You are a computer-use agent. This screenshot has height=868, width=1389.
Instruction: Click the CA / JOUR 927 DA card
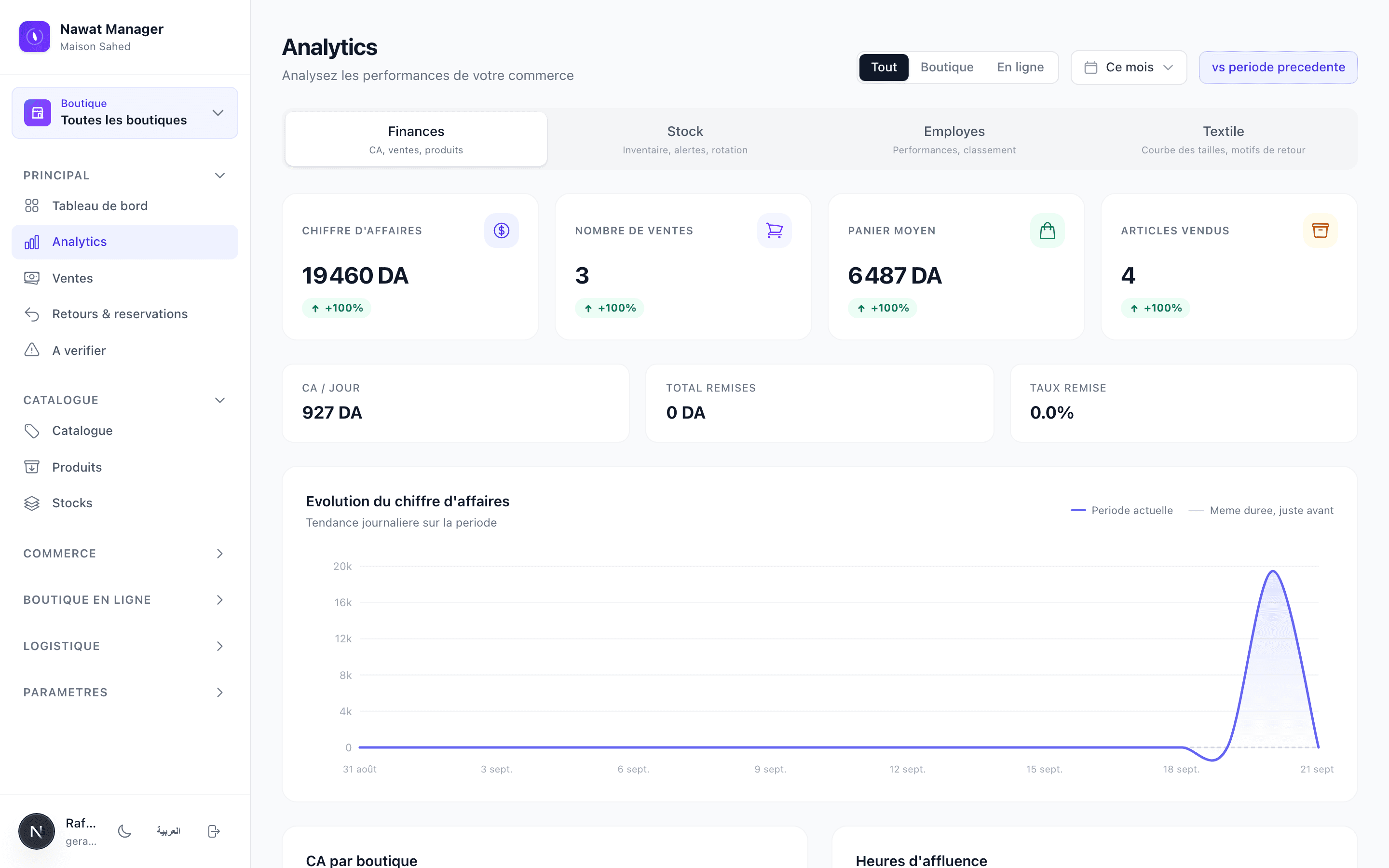[456, 403]
